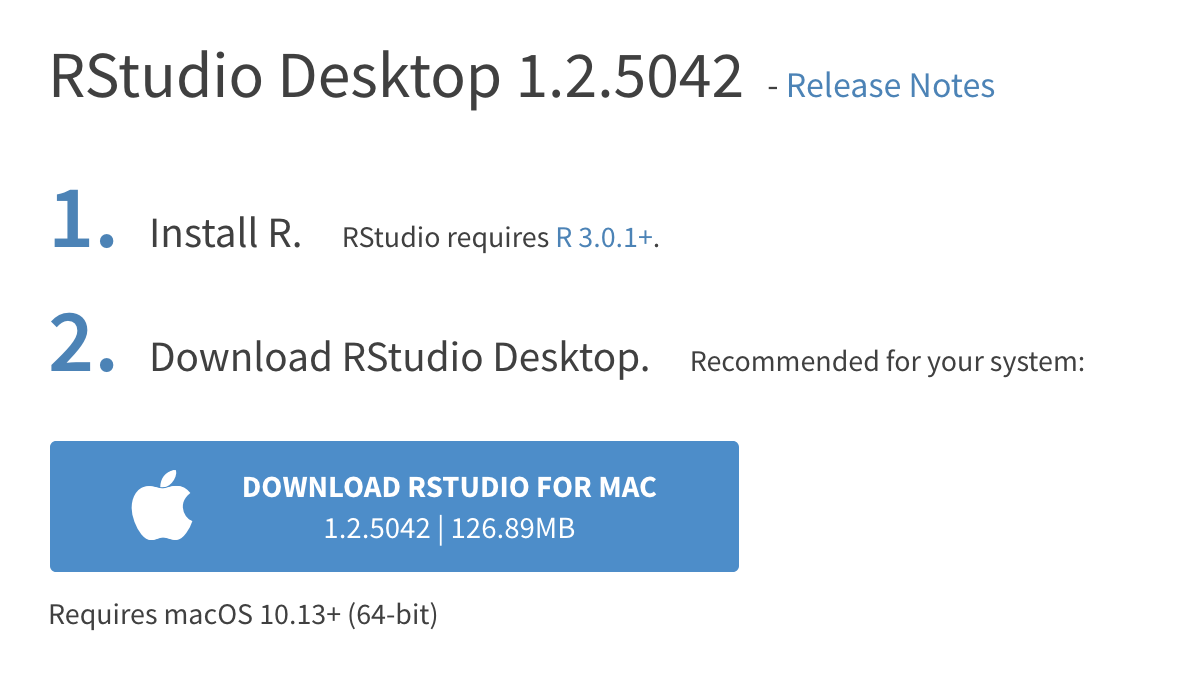This screenshot has width=1190, height=678.
Task: Click 1.2.5042 version in page heading
Action: point(630,76)
